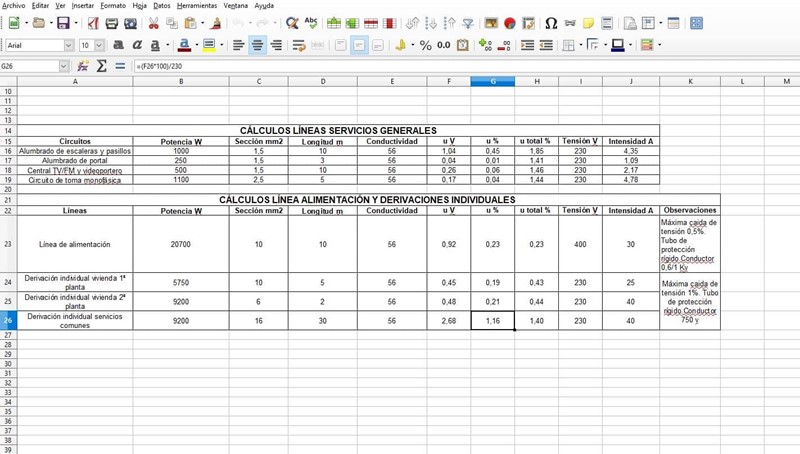Toggle vertical Align Top
The width and height of the screenshot is (800, 454).
(340, 45)
